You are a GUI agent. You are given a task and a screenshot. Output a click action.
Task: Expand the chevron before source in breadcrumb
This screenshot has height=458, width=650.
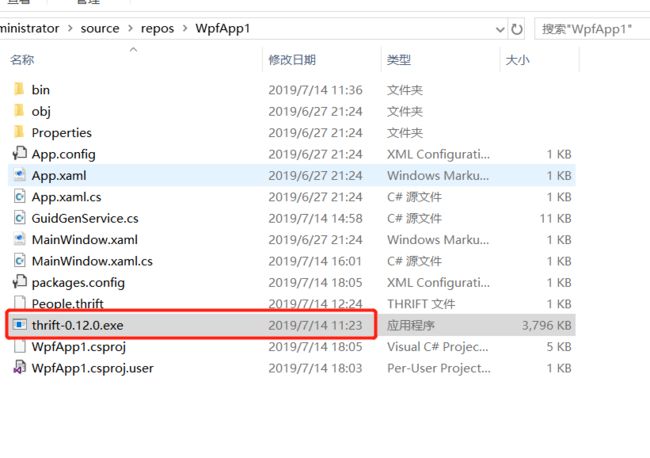(70, 28)
